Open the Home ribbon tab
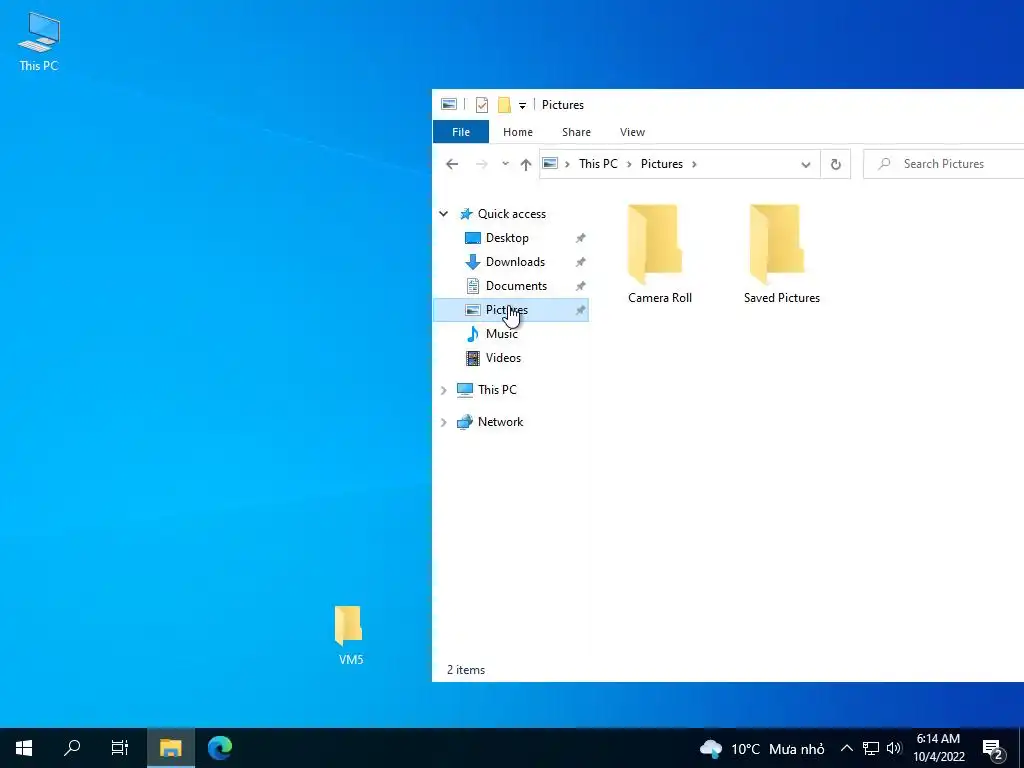 (518, 132)
